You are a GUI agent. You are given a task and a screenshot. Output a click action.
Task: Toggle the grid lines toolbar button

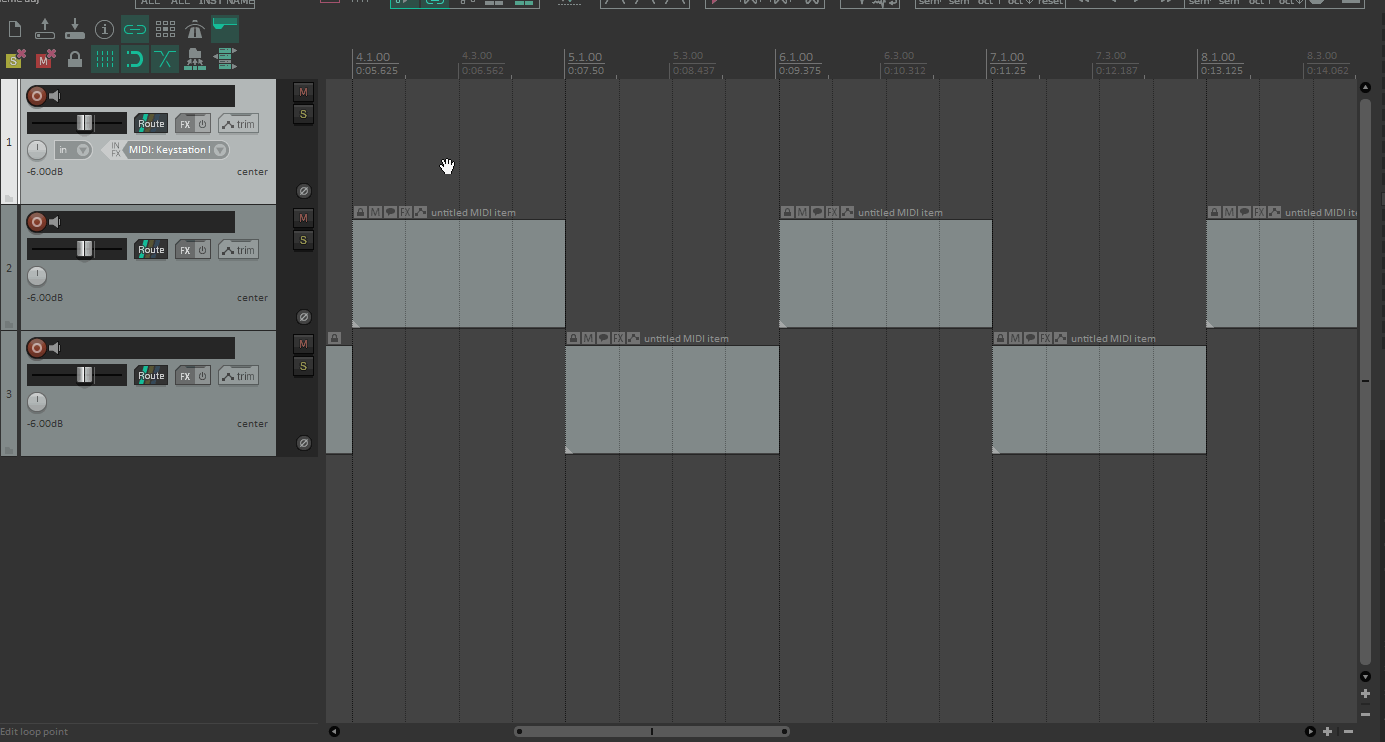(105, 60)
